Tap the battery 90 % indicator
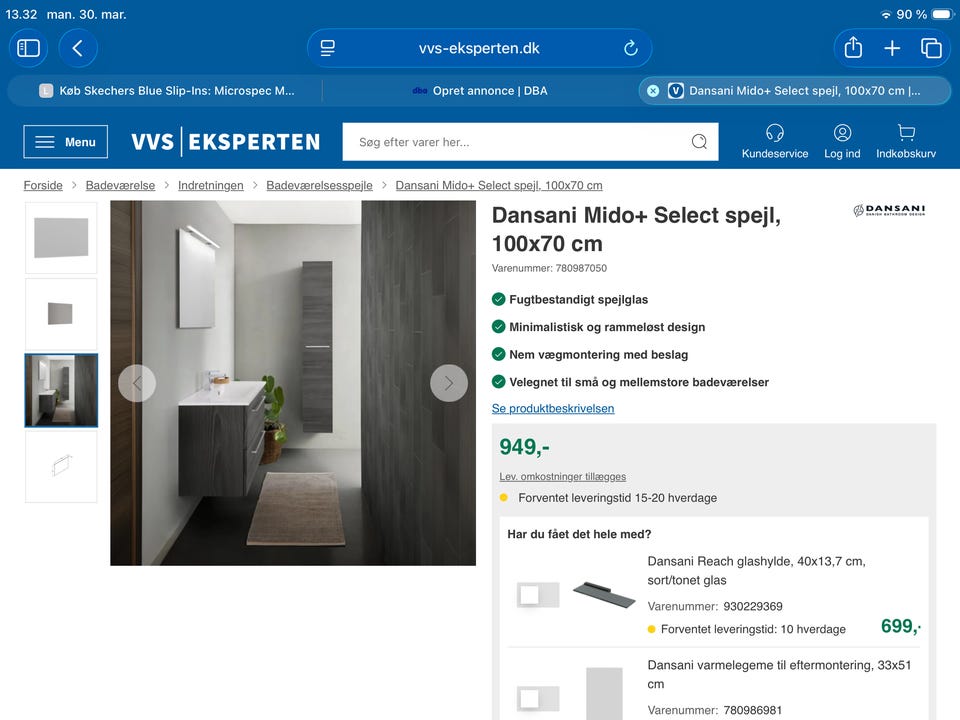This screenshot has height=720, width=960. (x=924, y=14)
